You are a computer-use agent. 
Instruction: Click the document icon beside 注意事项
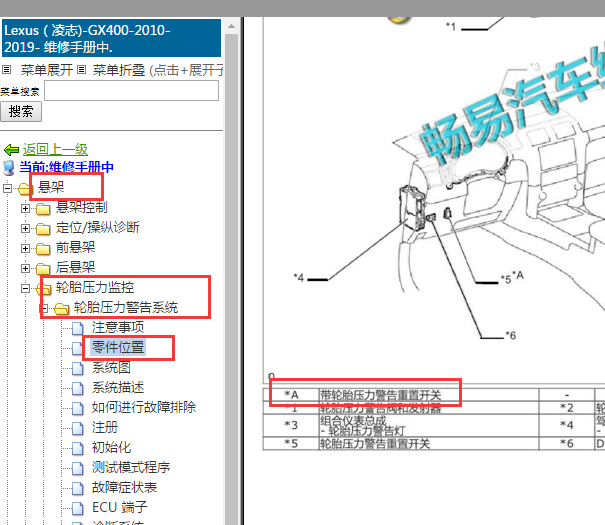[x=78, y=328]
